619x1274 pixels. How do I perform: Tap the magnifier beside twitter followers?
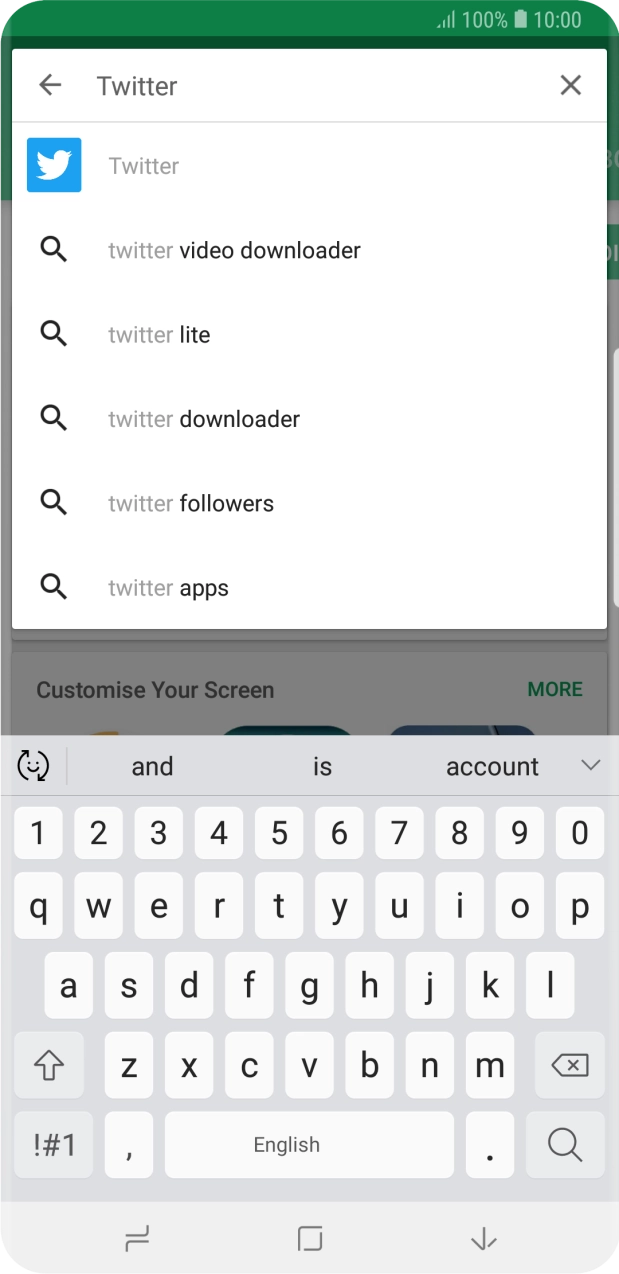[x=53, y=502]
